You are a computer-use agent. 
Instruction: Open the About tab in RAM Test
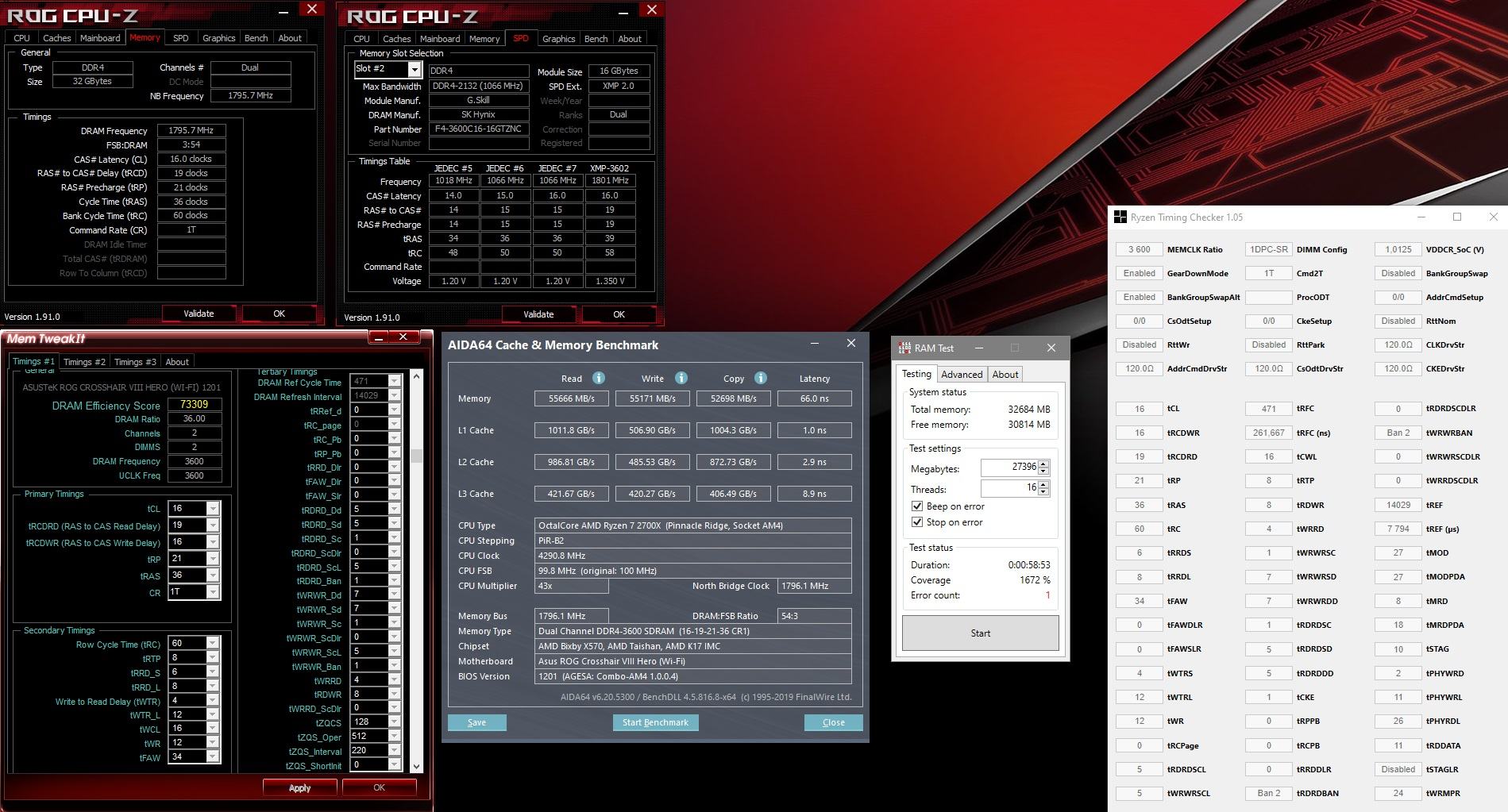tap(1005, 375)
